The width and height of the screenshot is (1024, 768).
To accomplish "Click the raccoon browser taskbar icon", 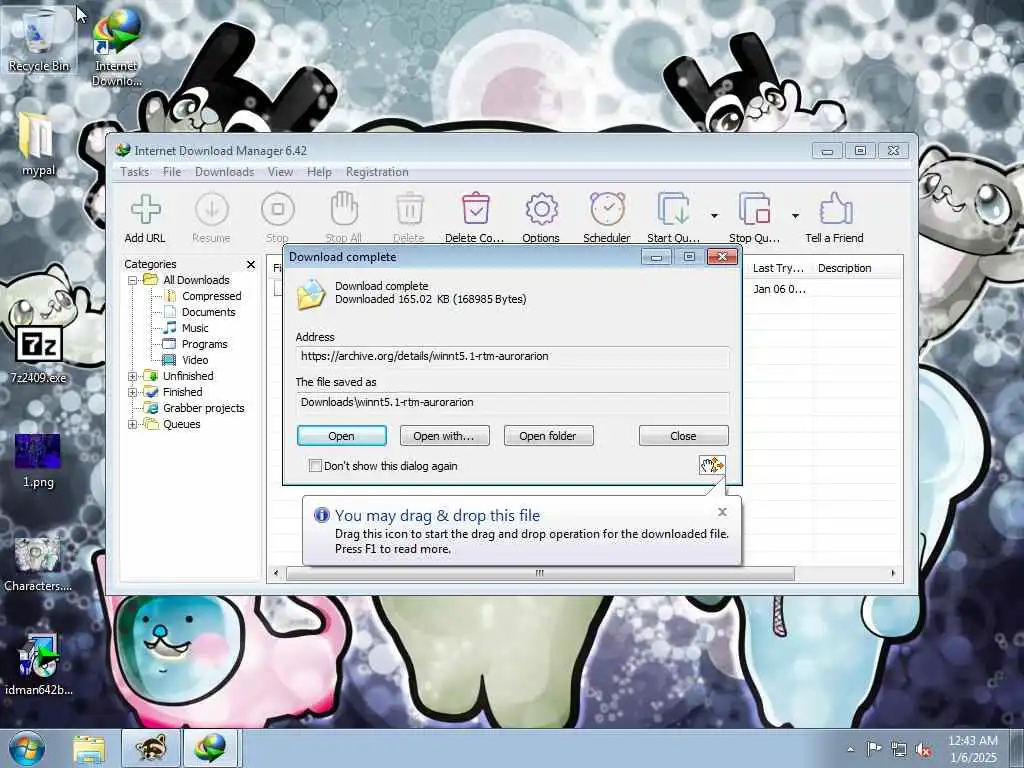I will tap(151, 748).
